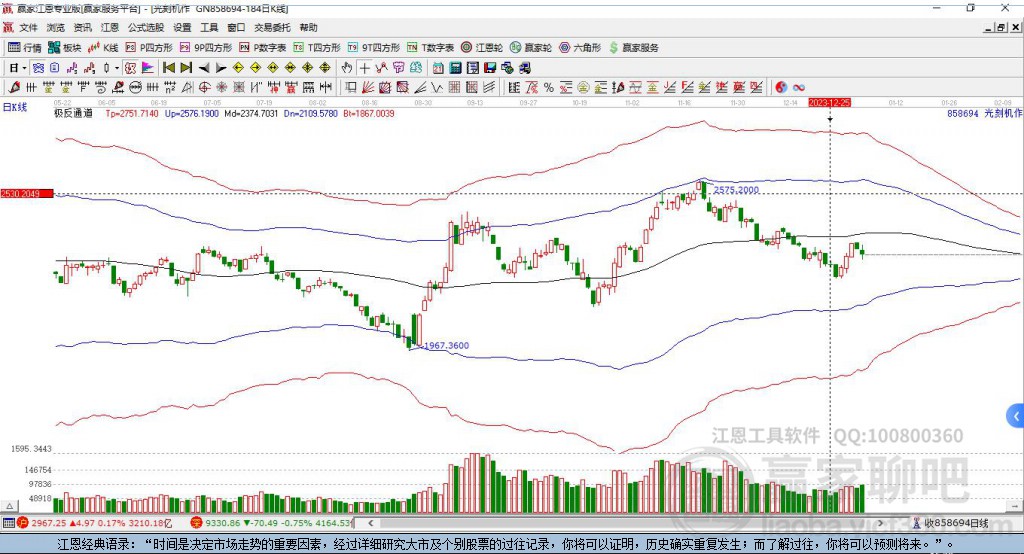Open the 设置 menu

(182, 27)
